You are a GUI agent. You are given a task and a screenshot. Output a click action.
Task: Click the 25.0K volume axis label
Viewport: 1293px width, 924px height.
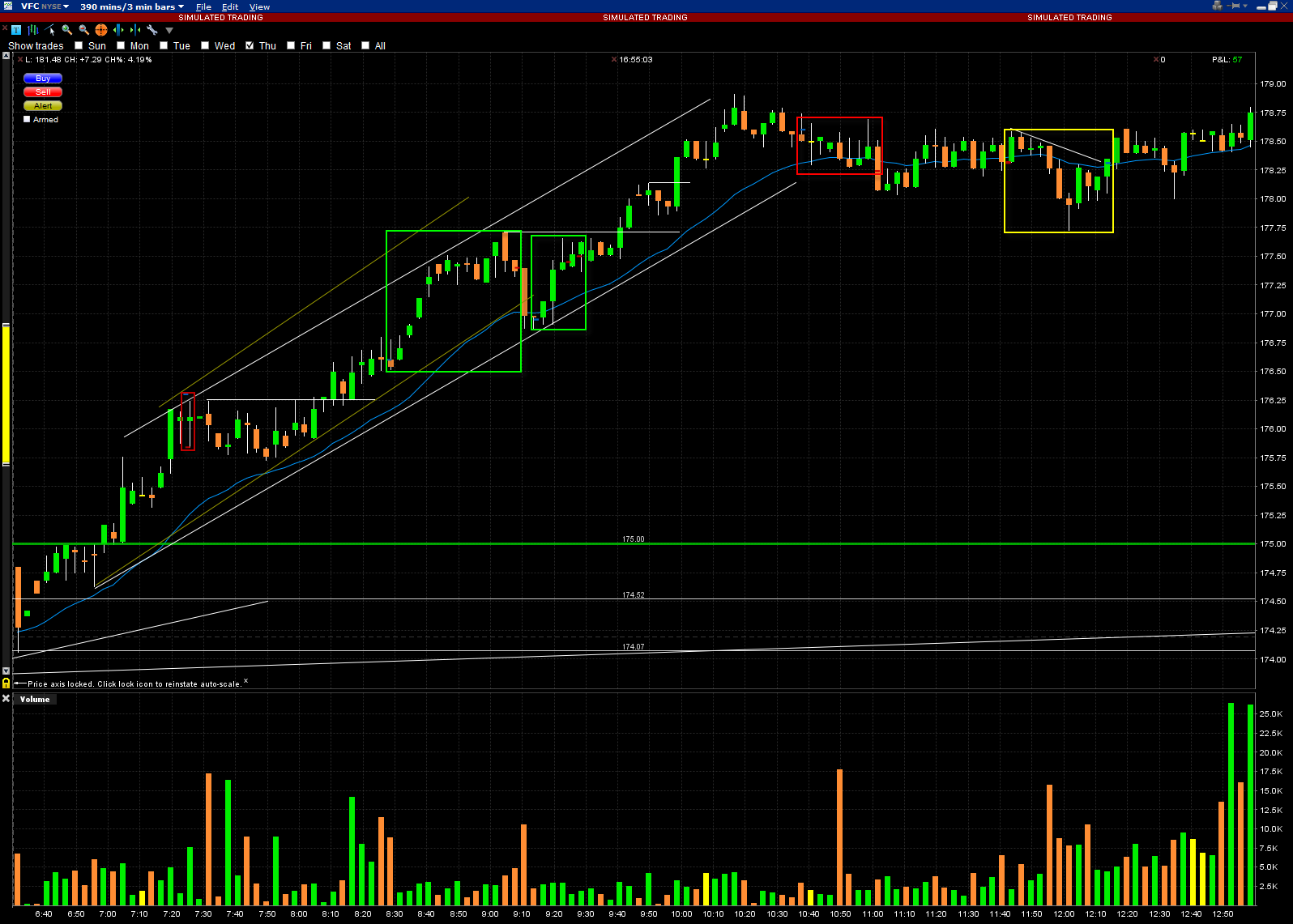pos(1271,714)
